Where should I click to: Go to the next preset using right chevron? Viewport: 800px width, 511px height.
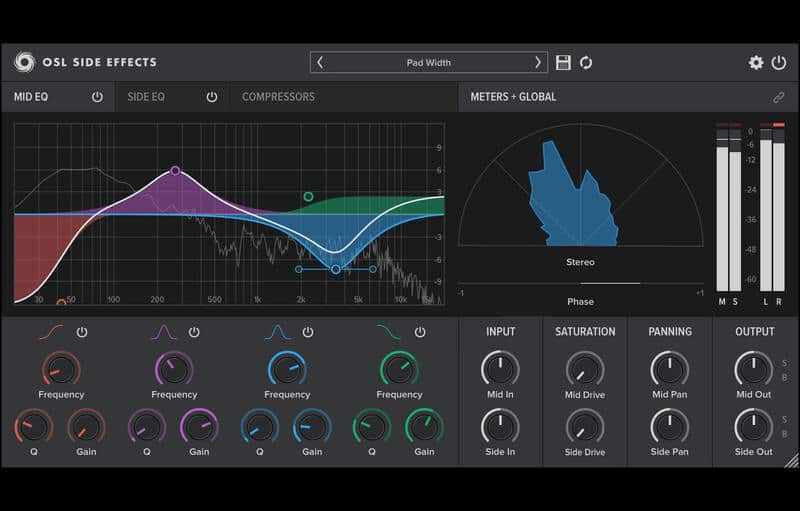pos(537,62)
